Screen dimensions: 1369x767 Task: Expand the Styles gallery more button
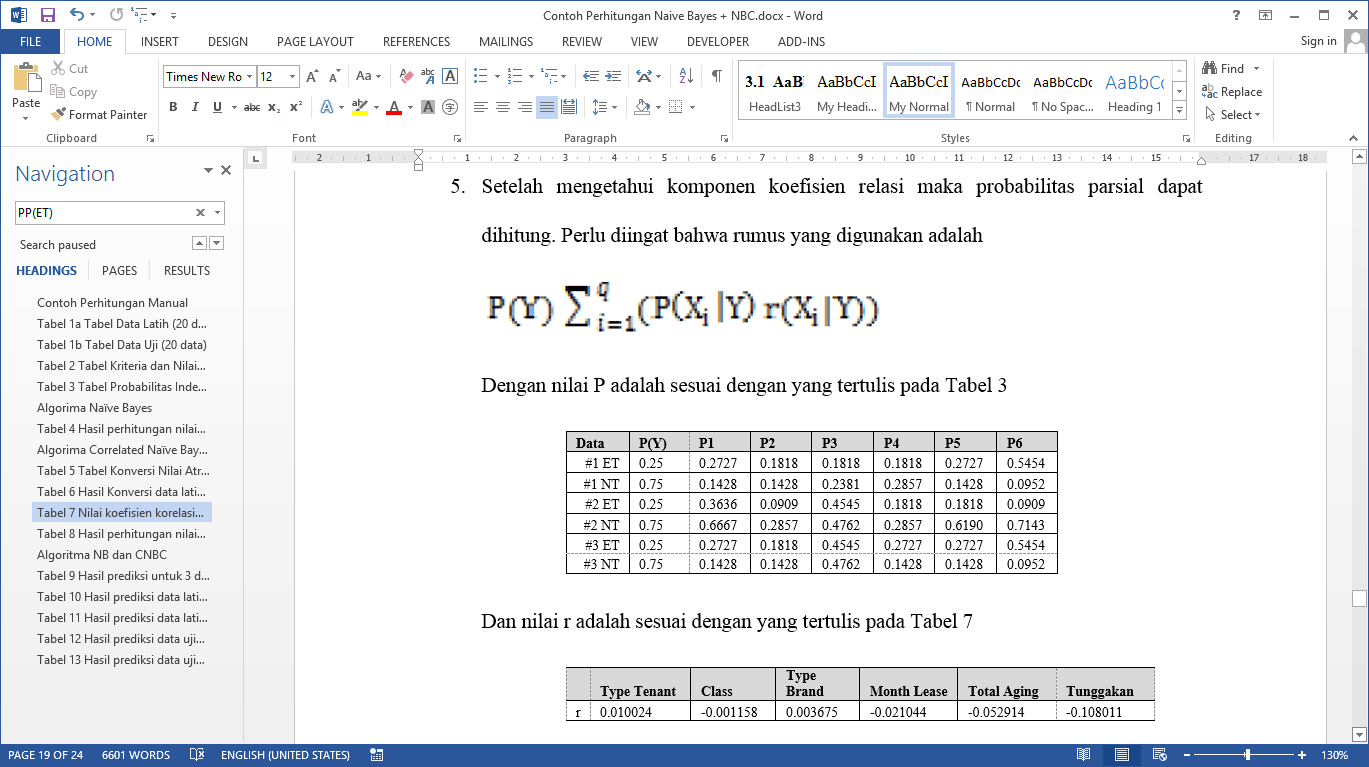(1179, 110)
